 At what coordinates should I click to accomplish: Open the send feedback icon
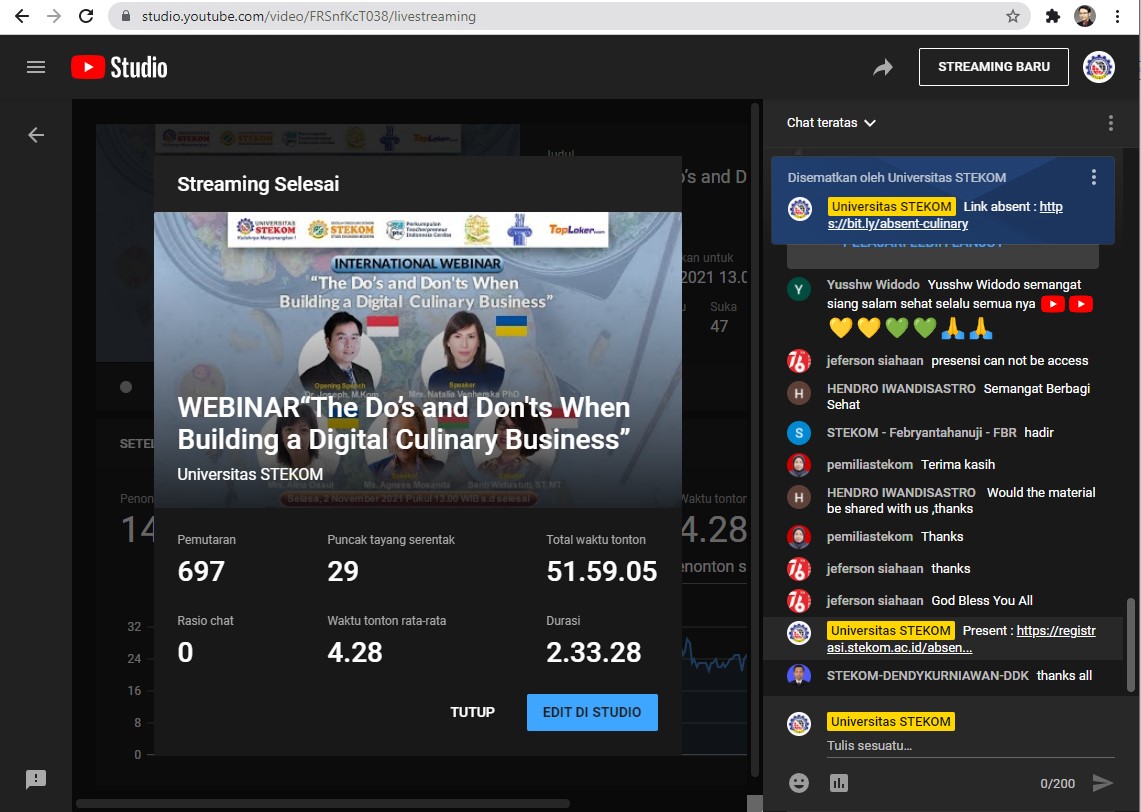pos(36,779)
